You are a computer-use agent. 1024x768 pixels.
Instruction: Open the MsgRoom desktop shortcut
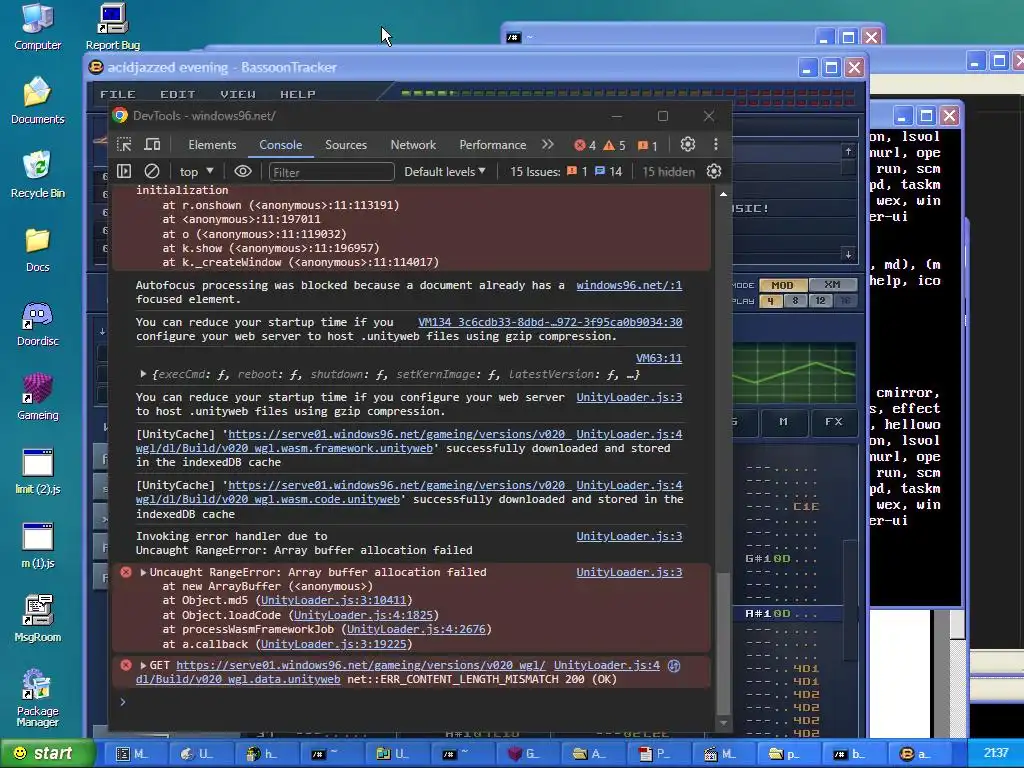coord(37,618)
